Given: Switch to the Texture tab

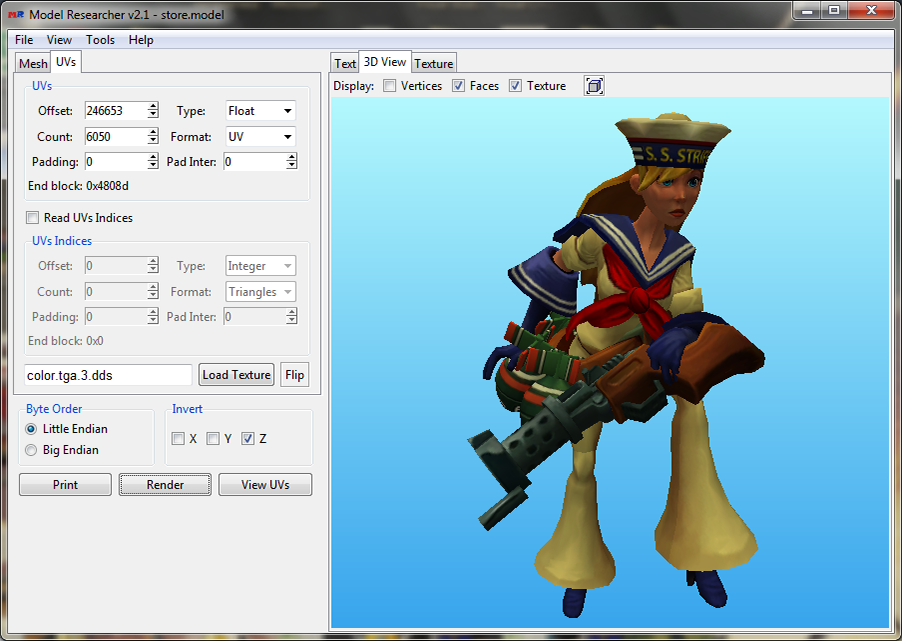Looking at the screenshot, I should 434,63.
